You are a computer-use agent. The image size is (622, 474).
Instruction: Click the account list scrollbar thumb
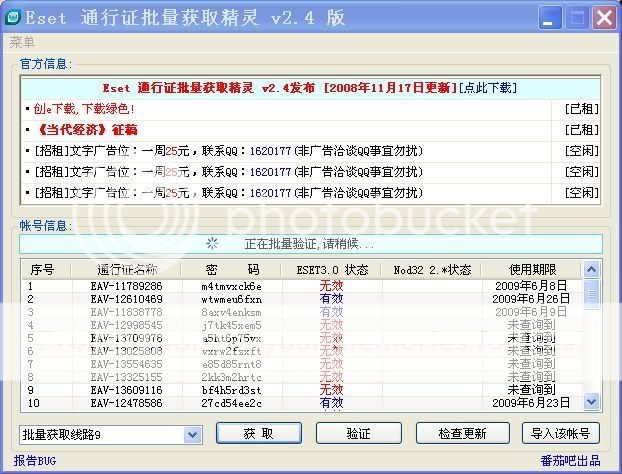pyautogui.click(x=591, y=294)
